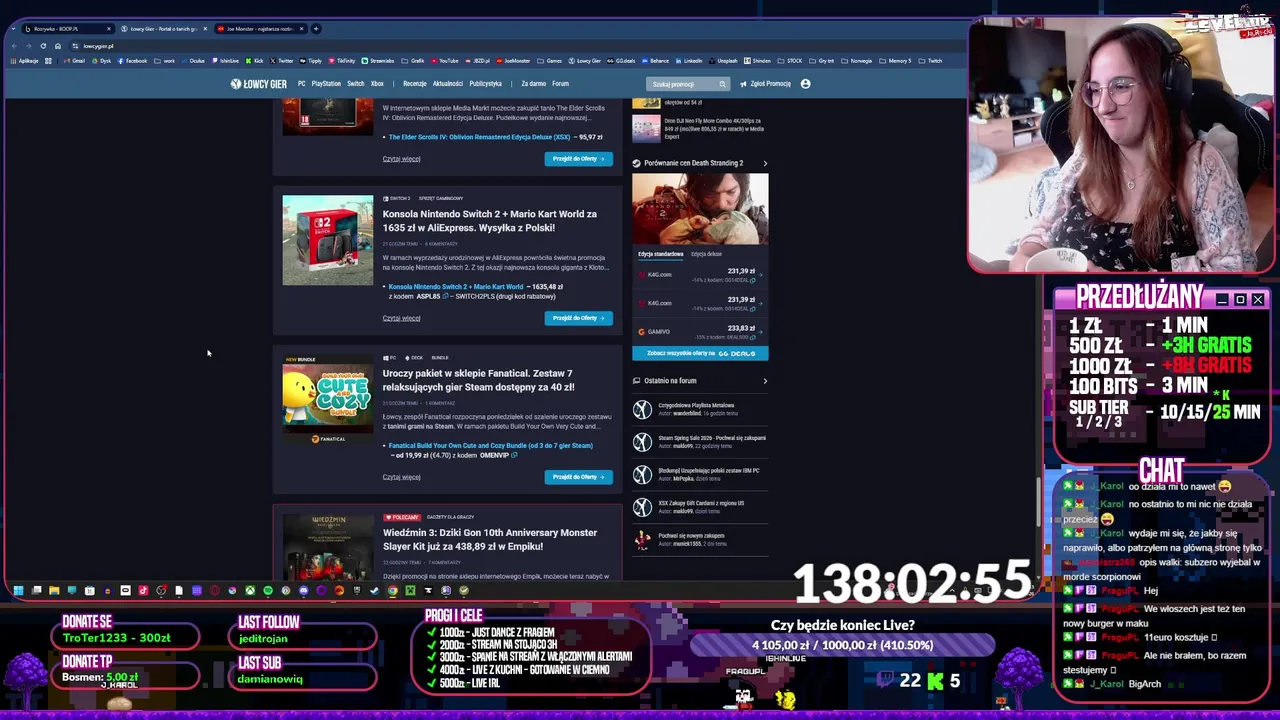Open chevron beside Porównanie cen Death Stranding 2
The image size is (1280, 720).
[765, 163]
